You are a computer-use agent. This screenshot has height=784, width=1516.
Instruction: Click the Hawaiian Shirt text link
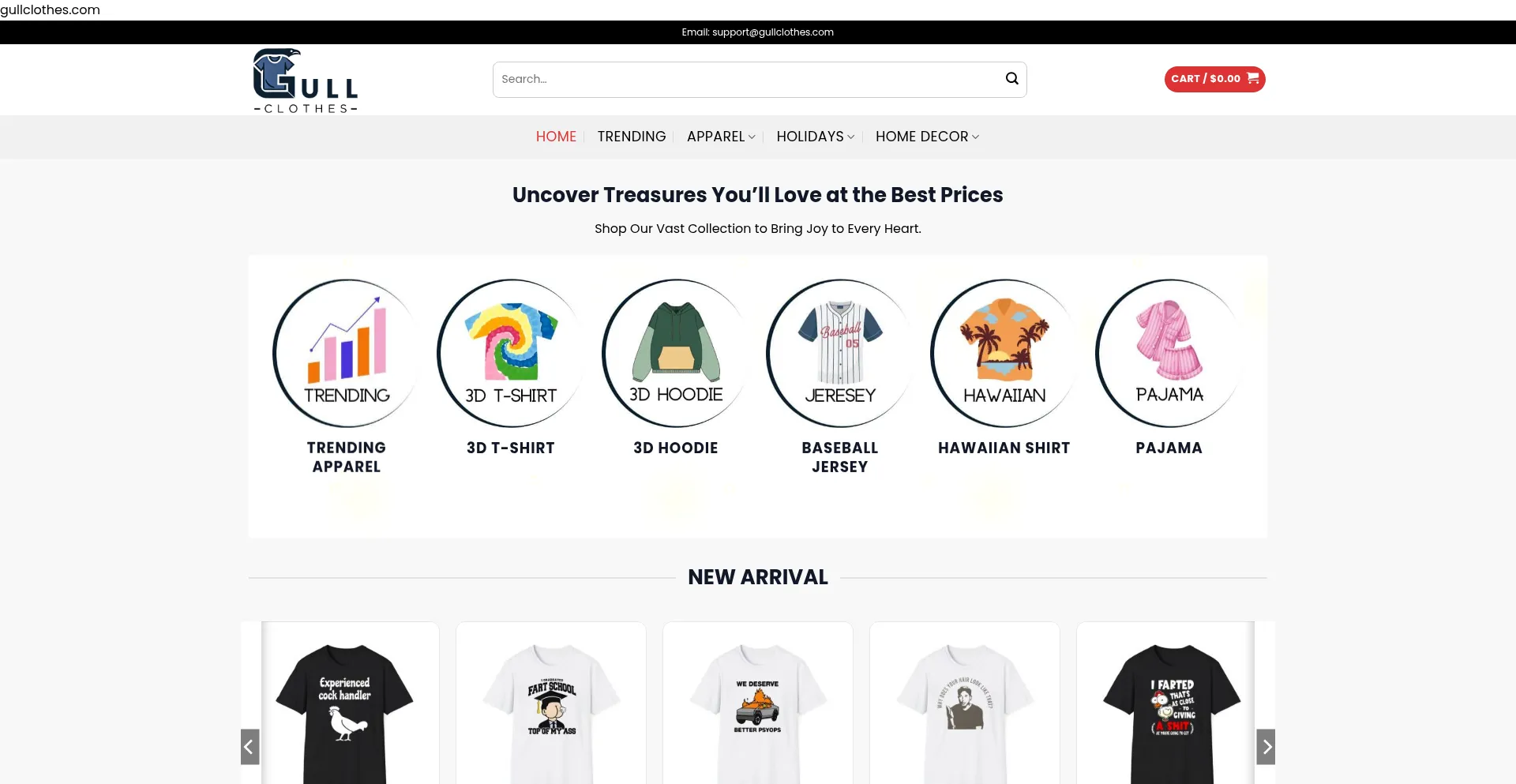1004,448
